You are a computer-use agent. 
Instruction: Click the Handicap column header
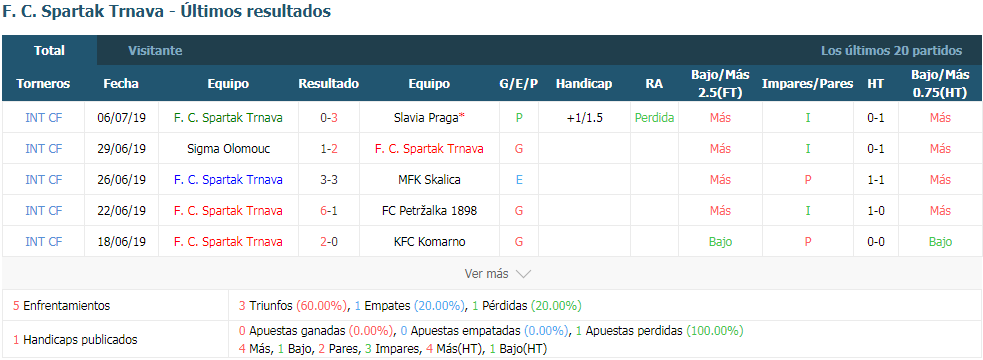click(x=584, y=83)
